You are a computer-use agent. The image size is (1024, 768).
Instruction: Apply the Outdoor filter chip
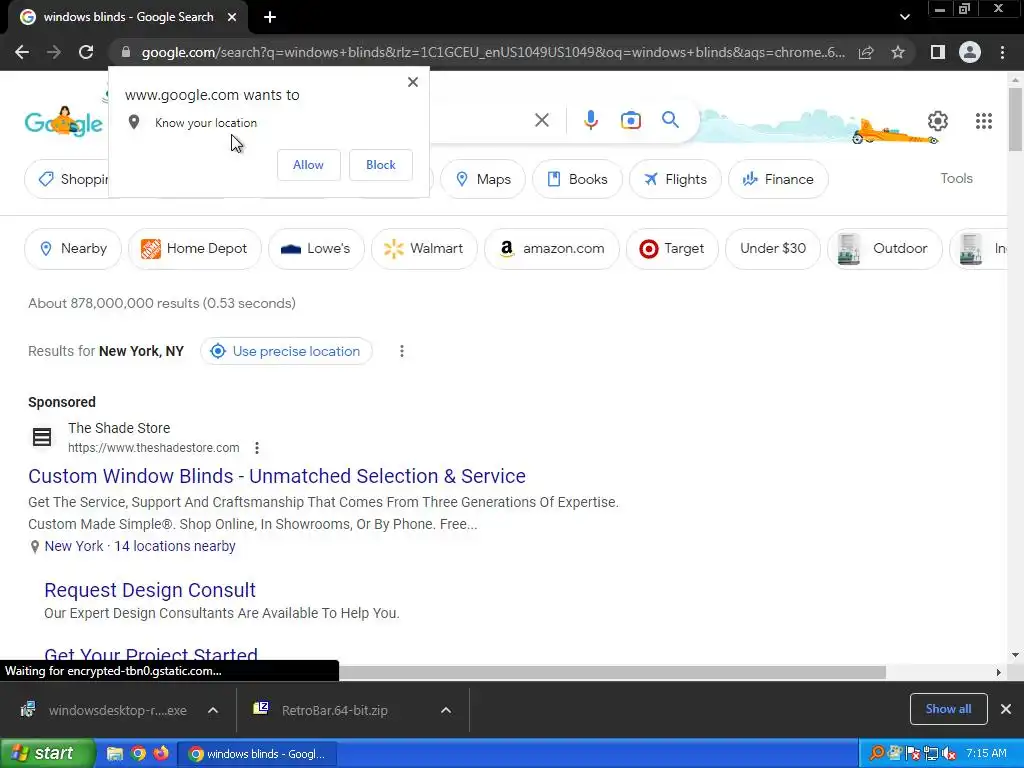click(x=885, y=249)
